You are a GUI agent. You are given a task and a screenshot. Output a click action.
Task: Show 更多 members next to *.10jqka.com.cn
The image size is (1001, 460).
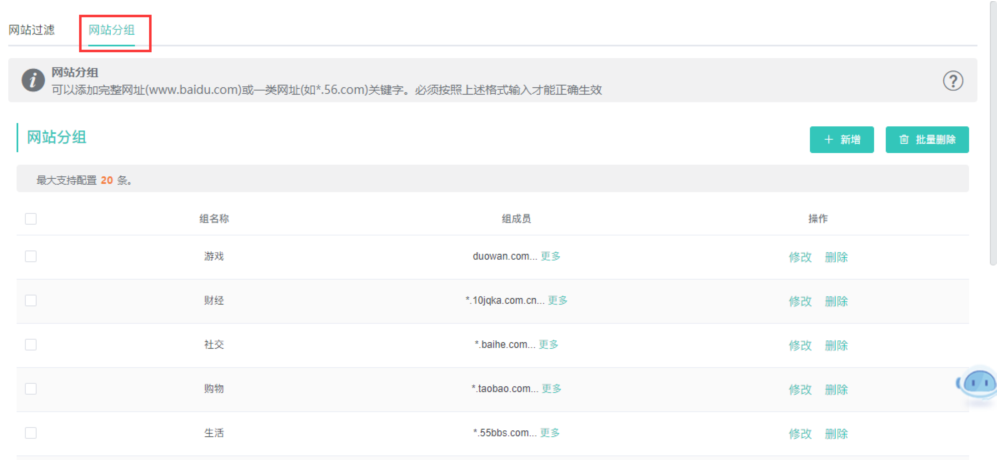(557, 300)
